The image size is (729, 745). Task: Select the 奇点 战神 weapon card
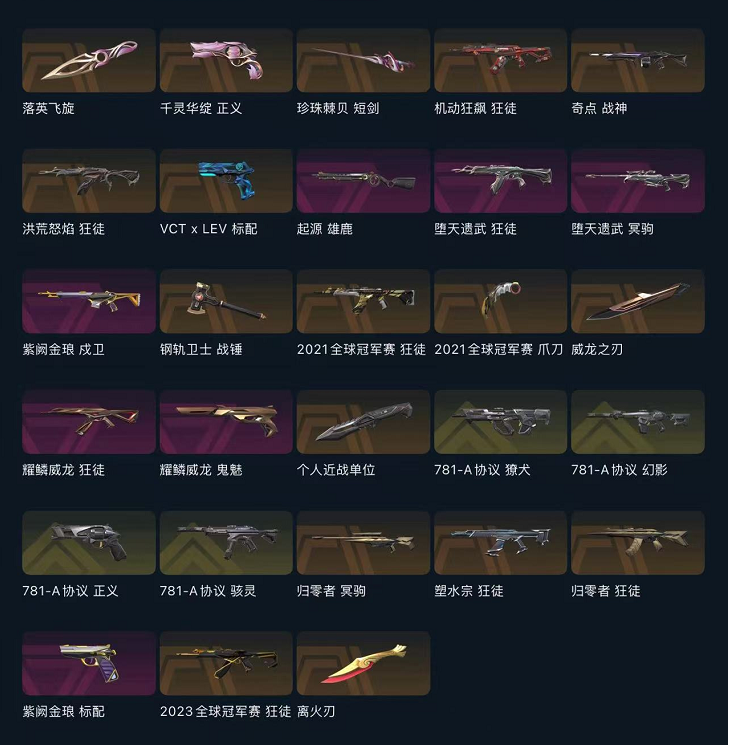coord(638,60)
